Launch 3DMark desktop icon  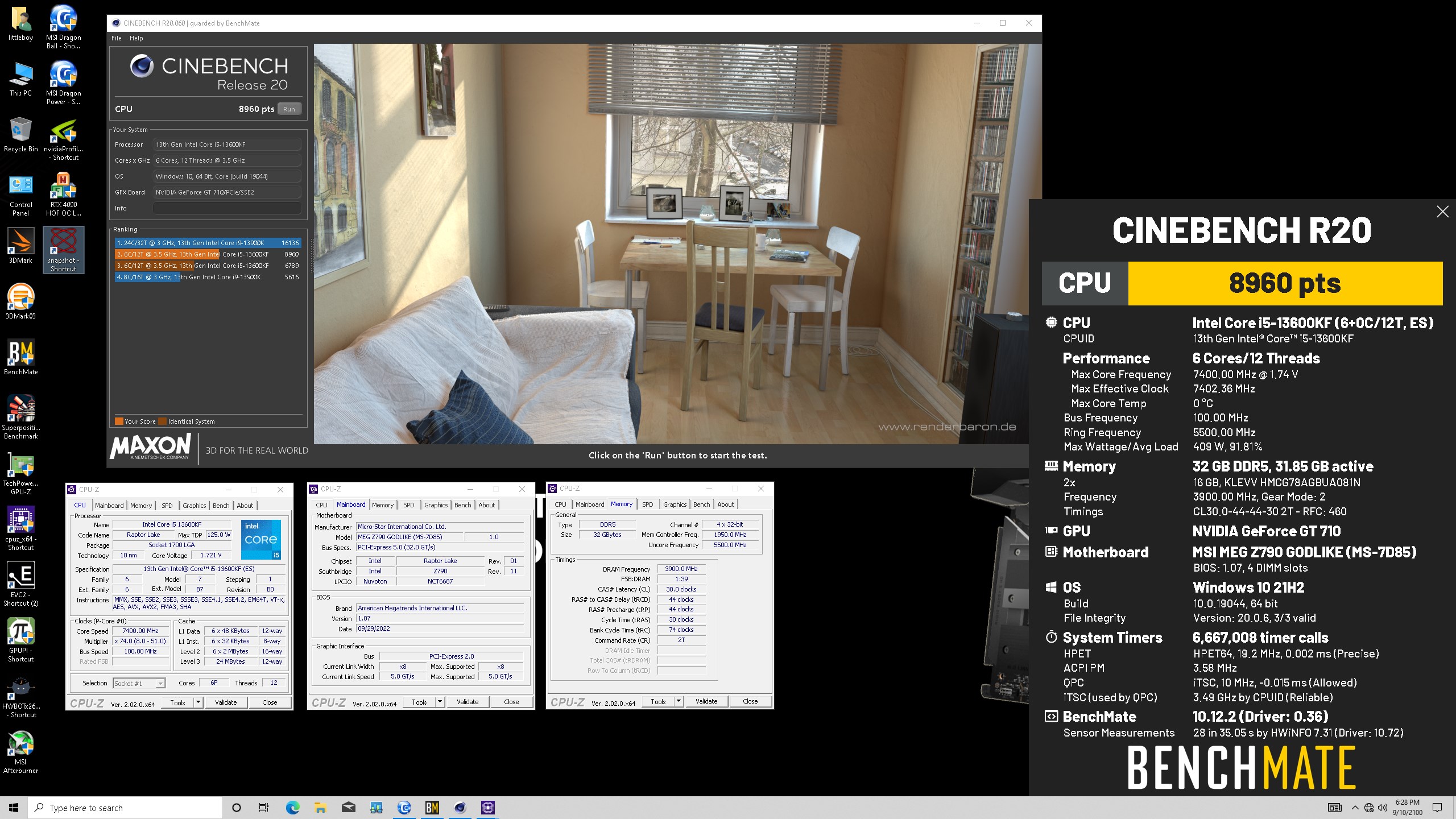[20, 246]
